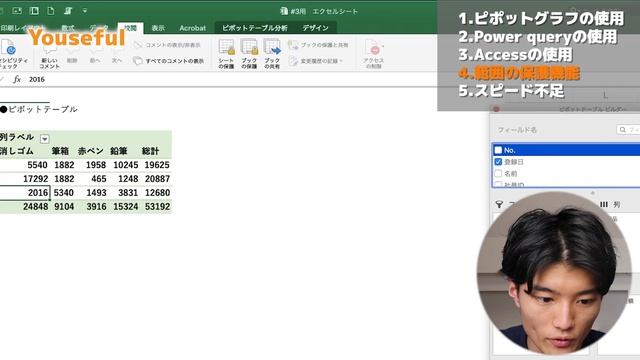Click the pivot builder field search box
The height and width of the screenshot is (360, 640).
629,129
